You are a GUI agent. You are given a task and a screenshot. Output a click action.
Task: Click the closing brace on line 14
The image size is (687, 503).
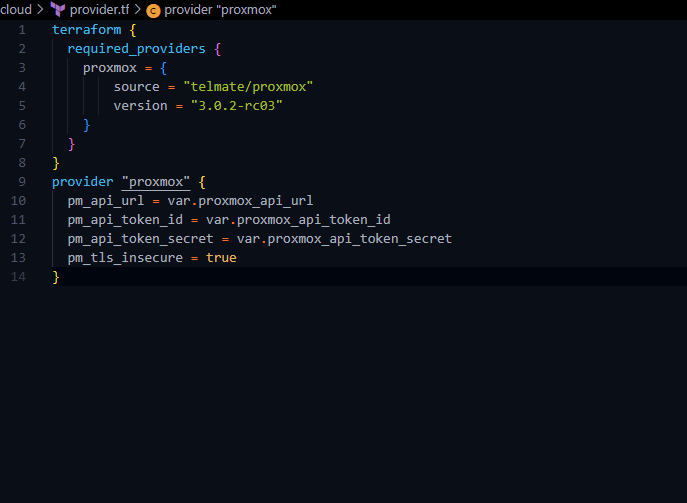pos(56,277)
